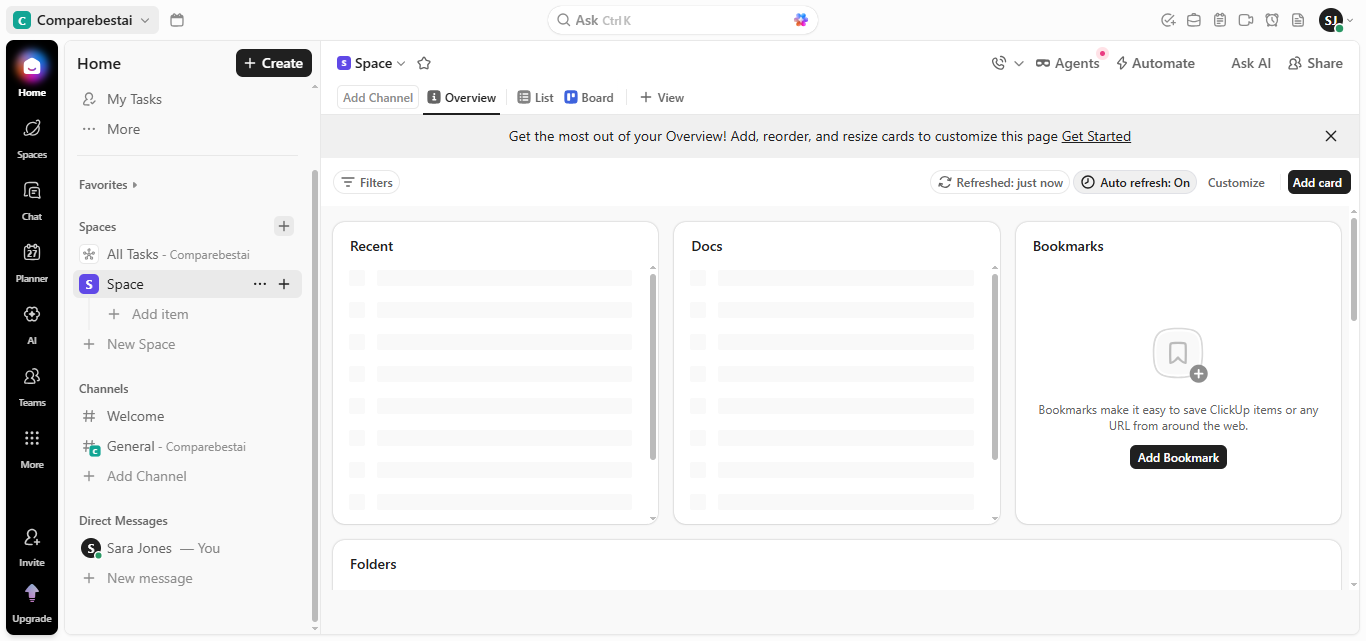Open Chat in the left rail

[32, 198]
